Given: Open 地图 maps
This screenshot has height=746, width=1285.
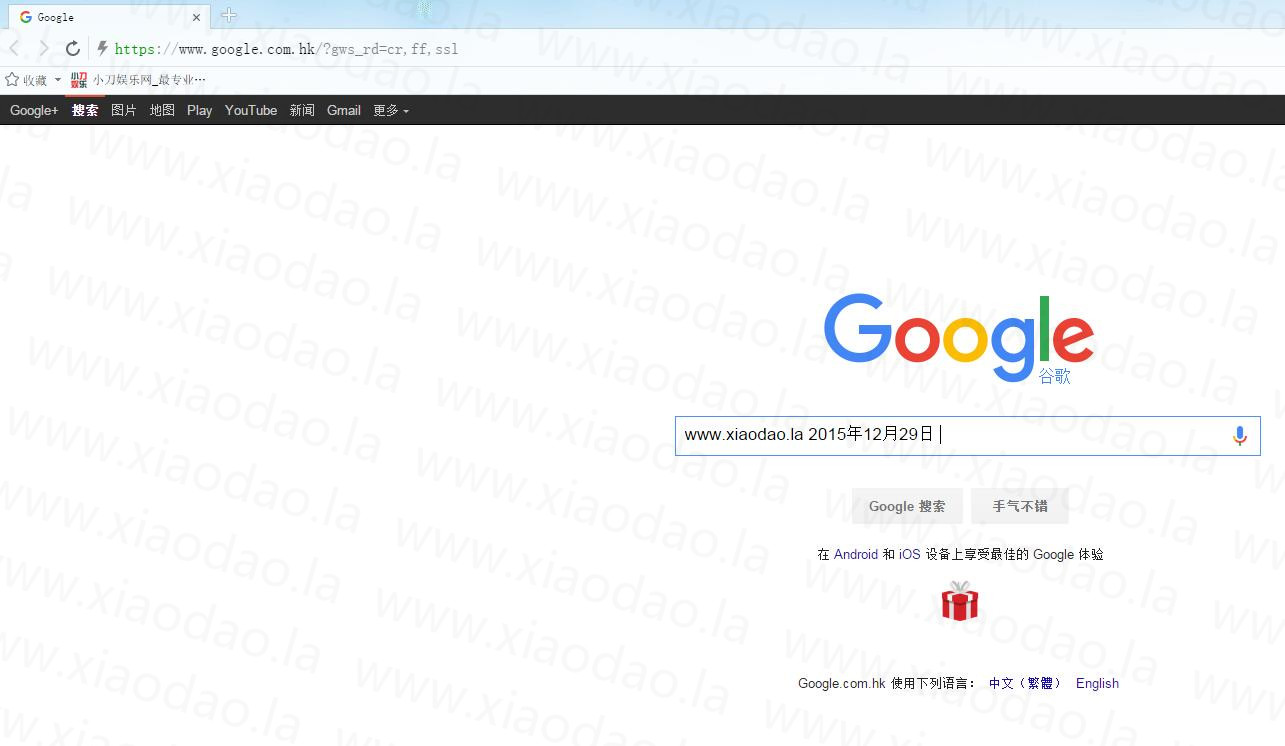Looking at the screenshot, I should (x=162, y=110).
